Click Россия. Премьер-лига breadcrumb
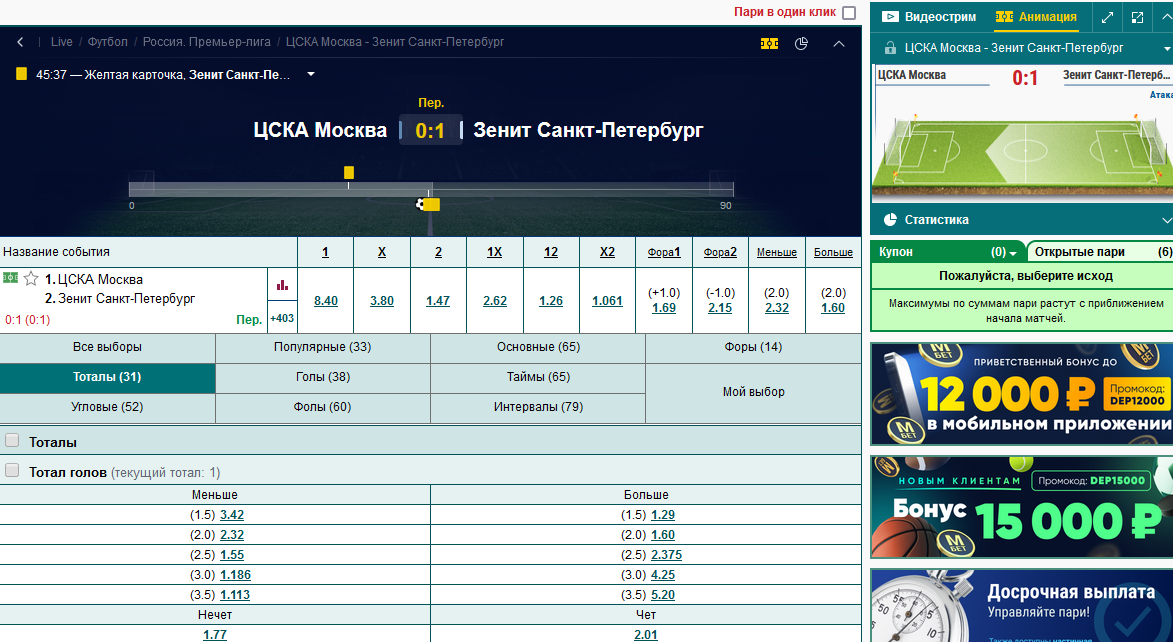 tap(206, 43)
